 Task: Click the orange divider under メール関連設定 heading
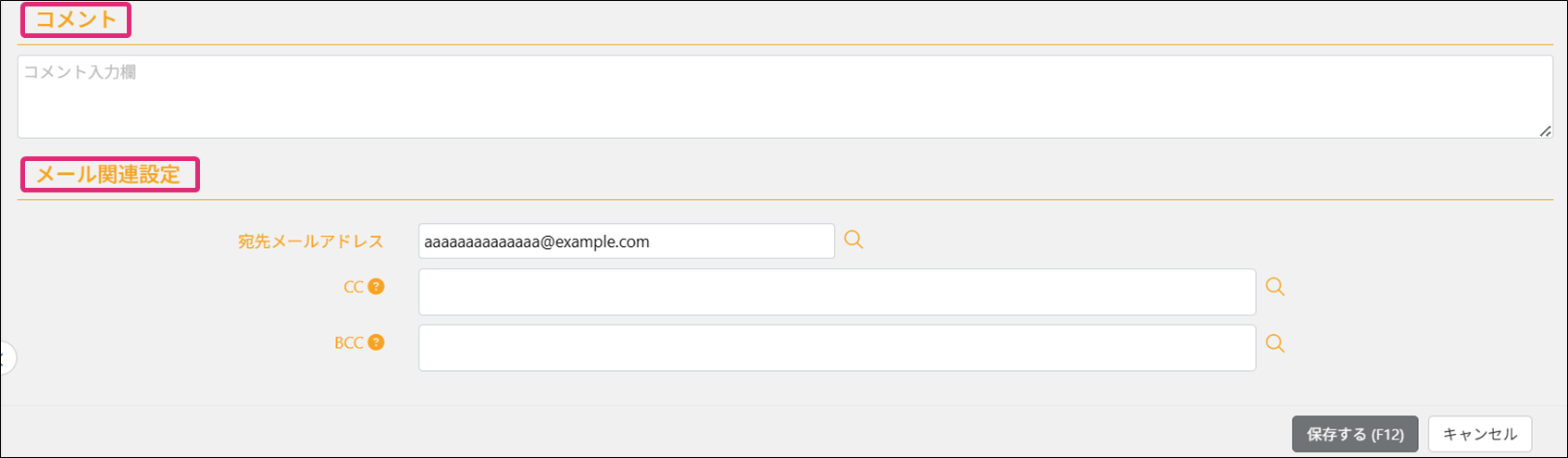click(784, 200)
